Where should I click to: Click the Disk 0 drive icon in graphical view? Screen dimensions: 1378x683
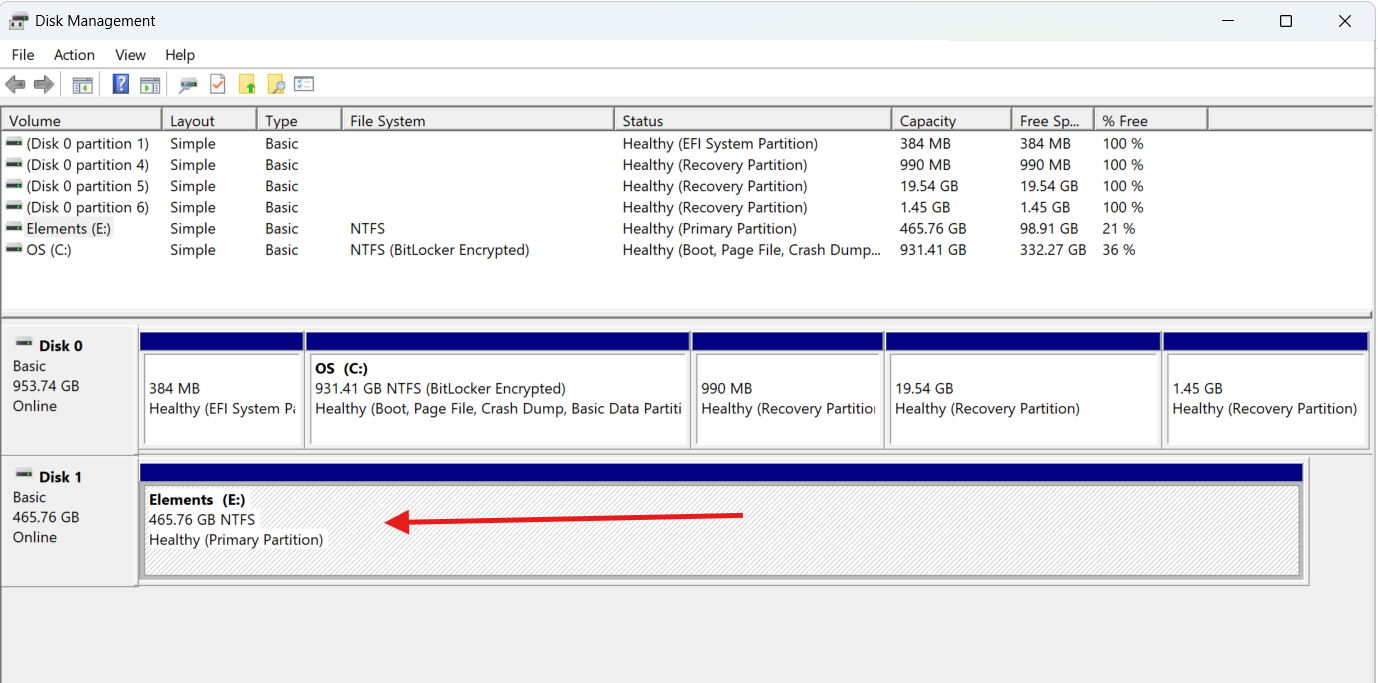coord(24,343)
